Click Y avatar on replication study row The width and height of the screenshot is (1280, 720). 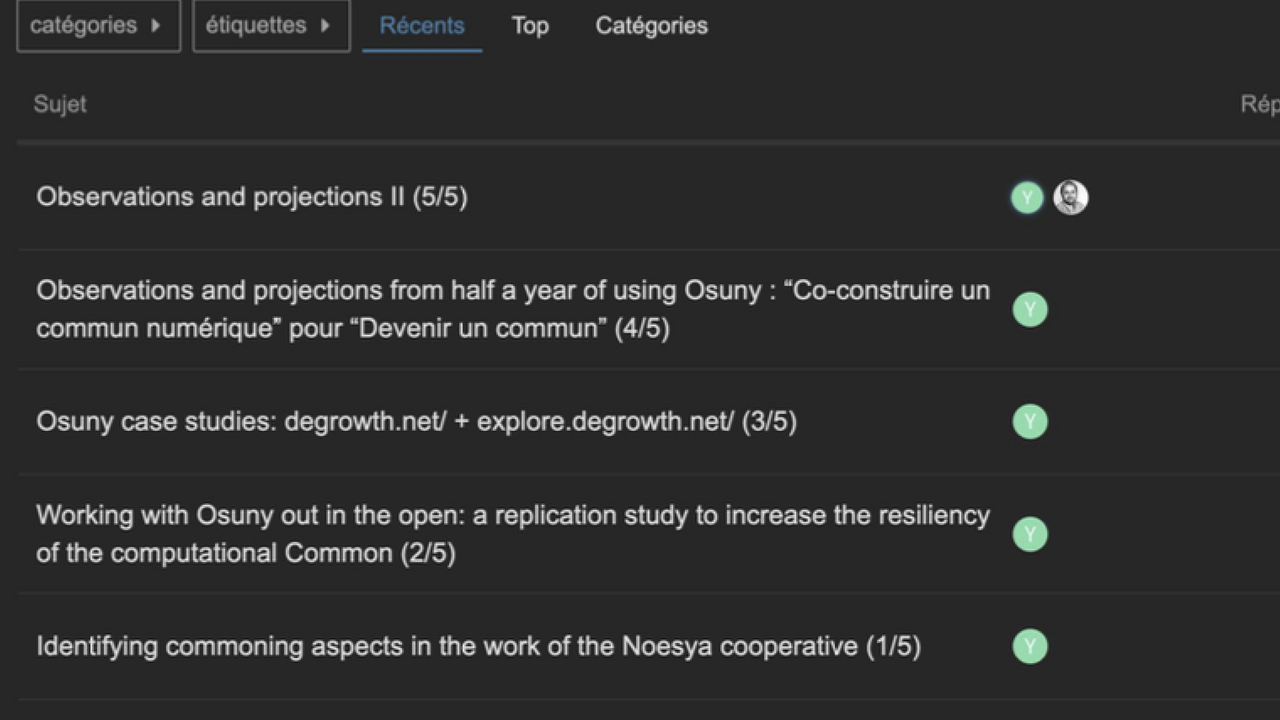tap(1029, 534)
